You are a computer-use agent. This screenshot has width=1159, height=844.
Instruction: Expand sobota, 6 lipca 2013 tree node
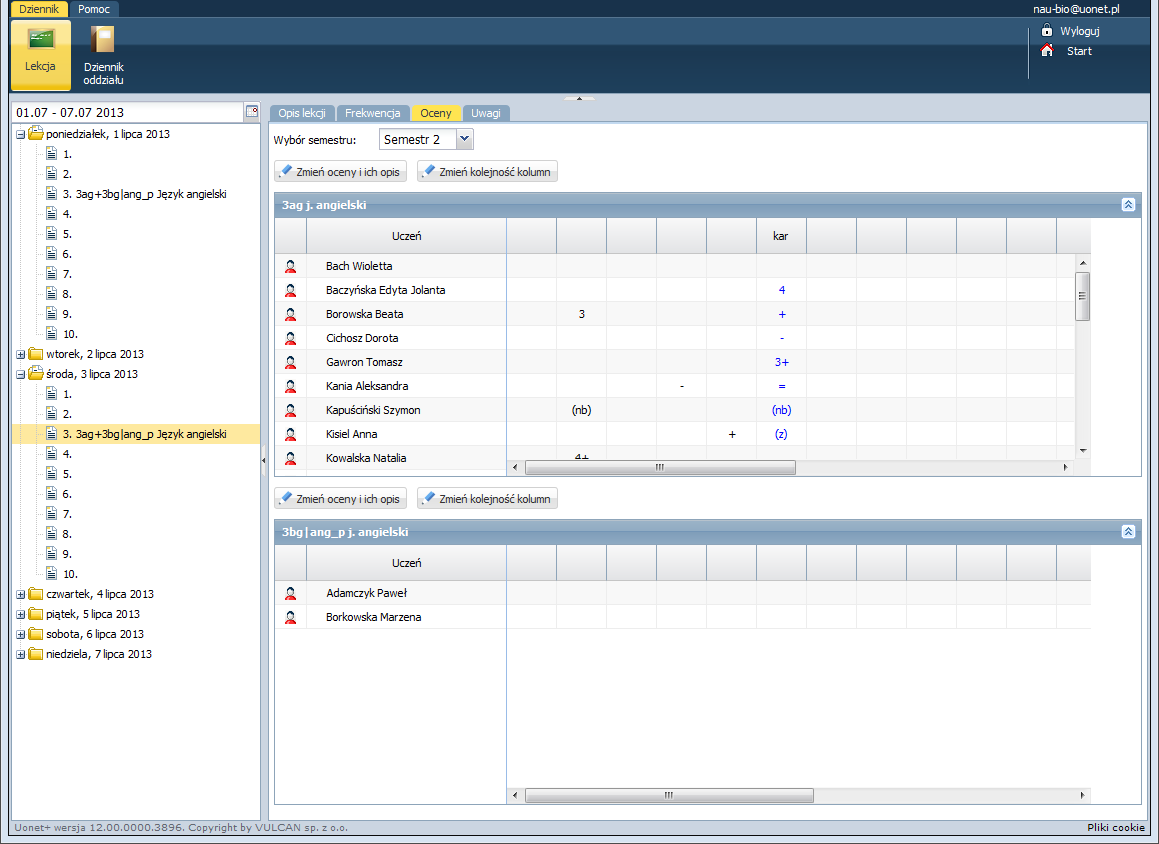(x=21, y=634)
